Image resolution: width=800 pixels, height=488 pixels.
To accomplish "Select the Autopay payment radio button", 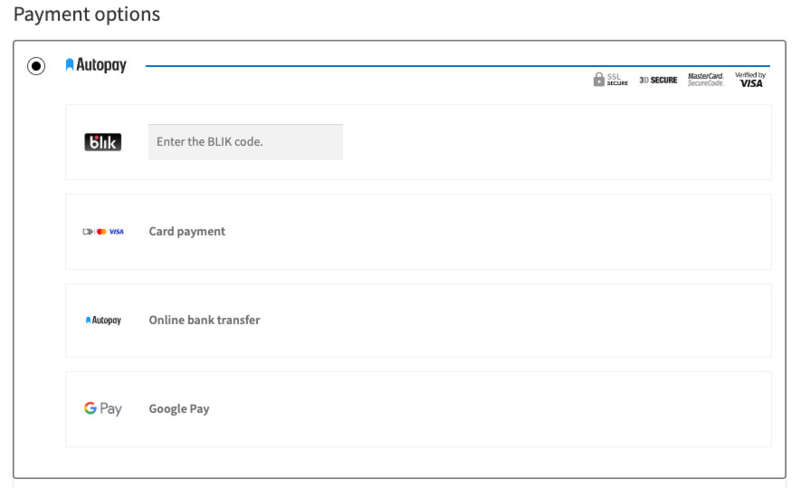I will pos(36,66).
